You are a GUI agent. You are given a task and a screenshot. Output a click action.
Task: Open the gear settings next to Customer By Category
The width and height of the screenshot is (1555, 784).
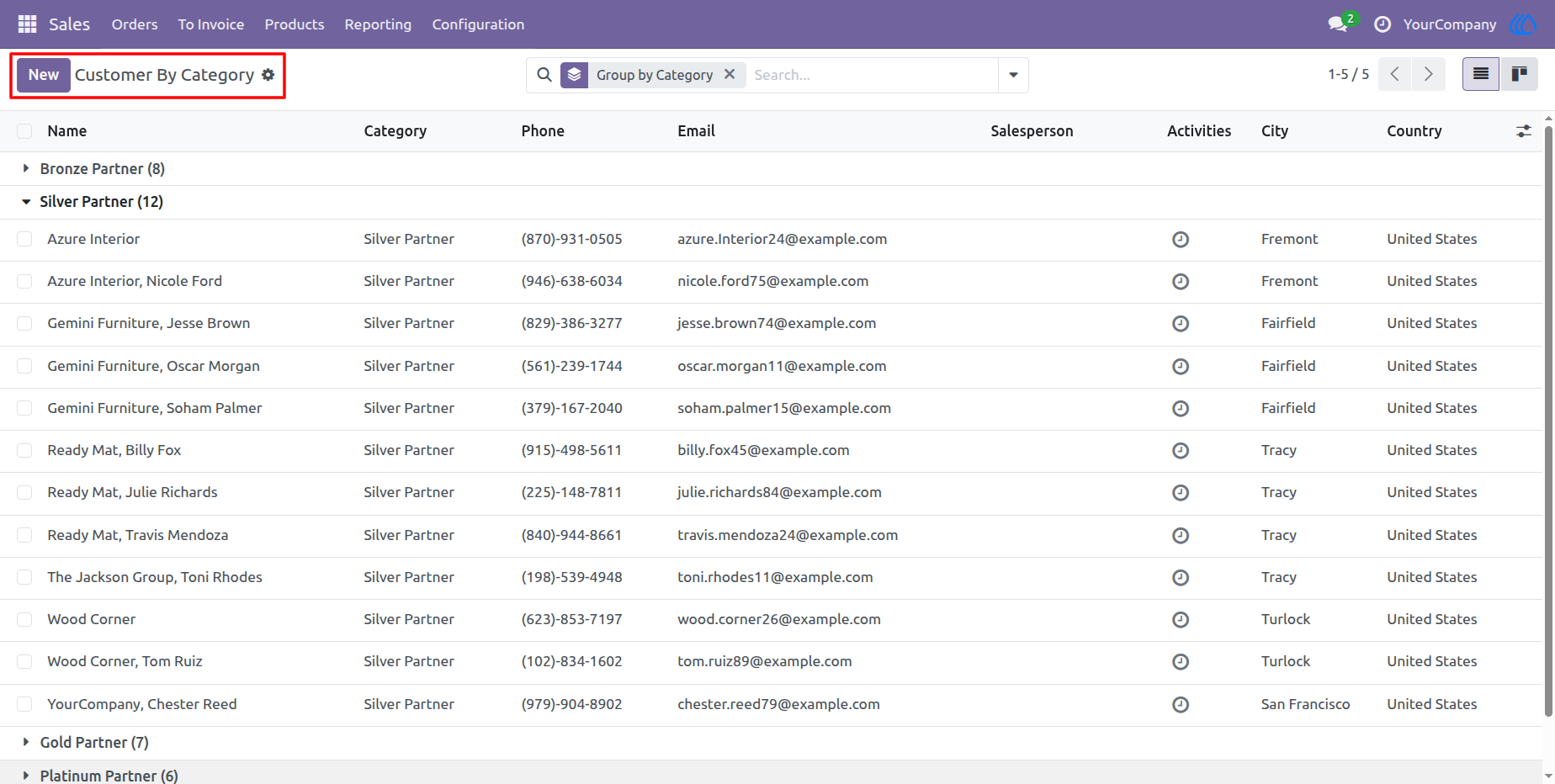click(268, 75)
